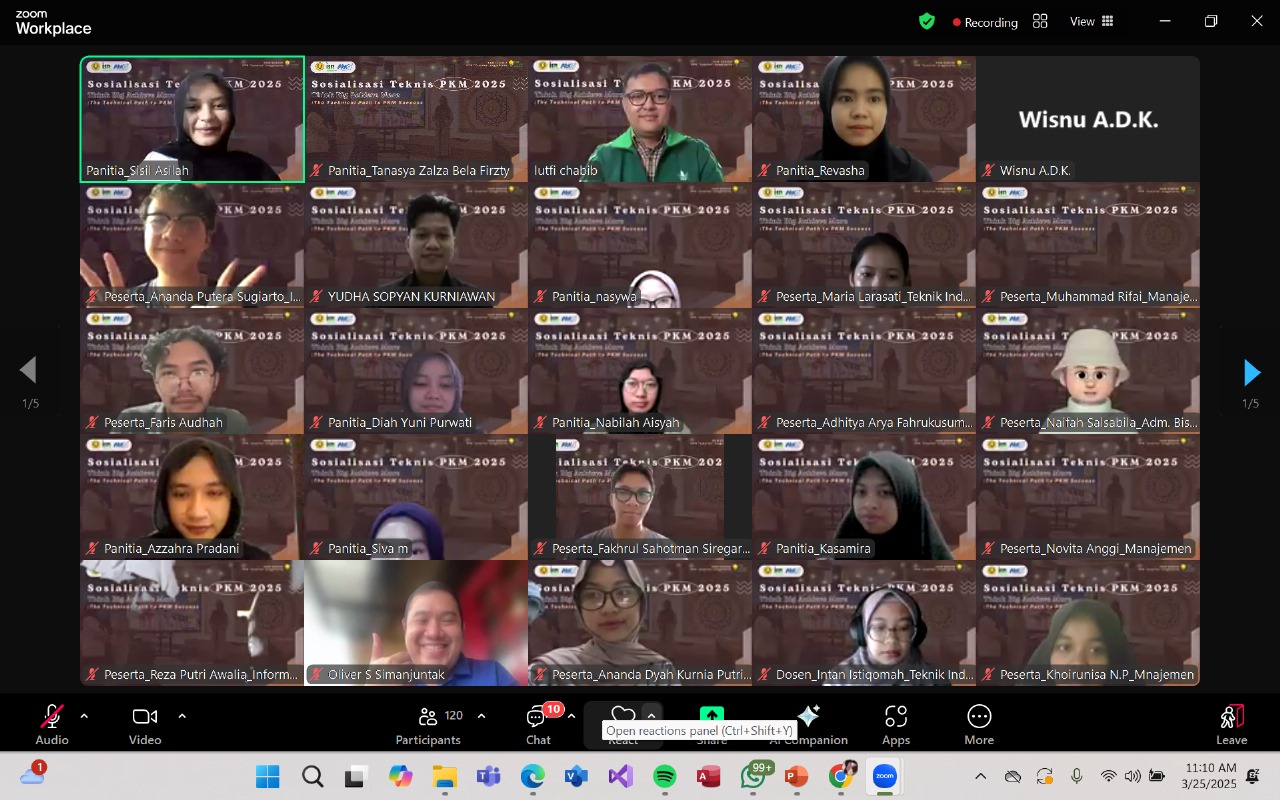Expand the chevron next to Chat
Viewport: 1280px width, 800px height.
571,716
